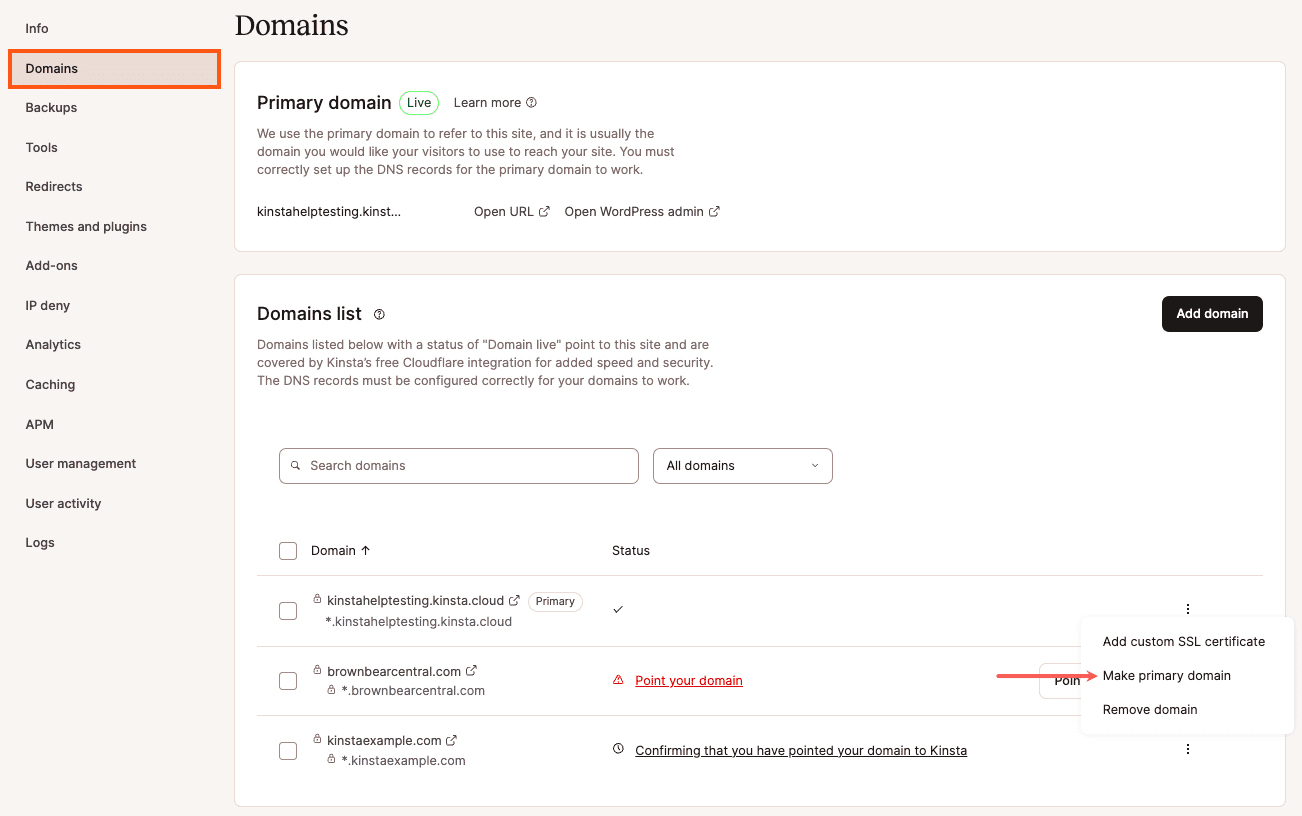Click inside the Search domains field
1302x816 pixels.
458,466
